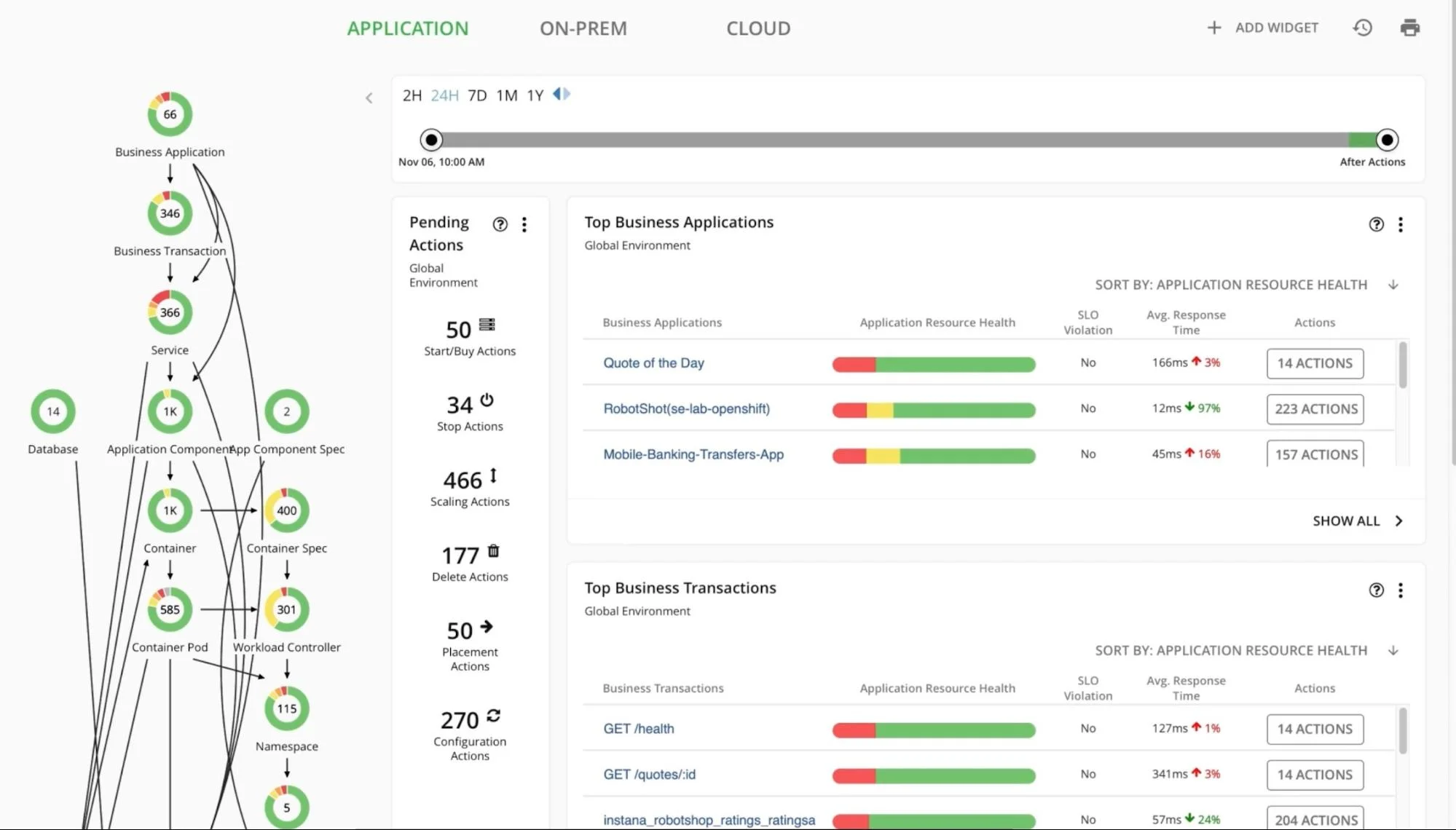Select the Business Transaction node showing 346
Viewport: 1456px width, 830px height.
point(170,213)
